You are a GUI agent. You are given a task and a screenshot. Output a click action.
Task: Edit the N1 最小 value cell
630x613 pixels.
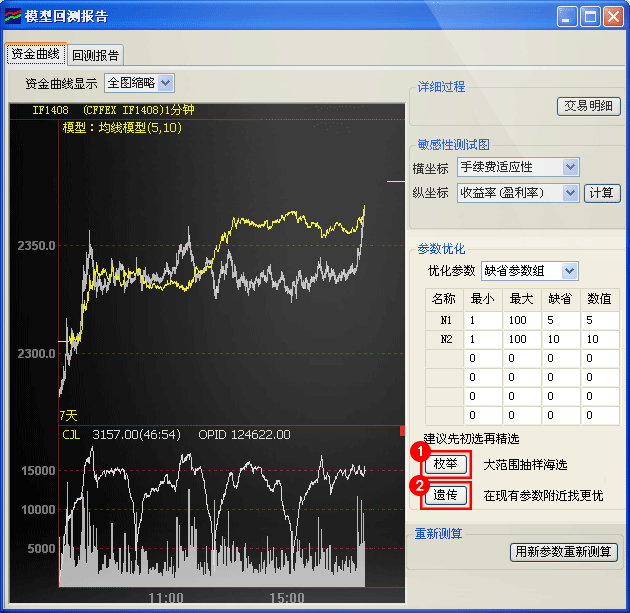(483, 320)
